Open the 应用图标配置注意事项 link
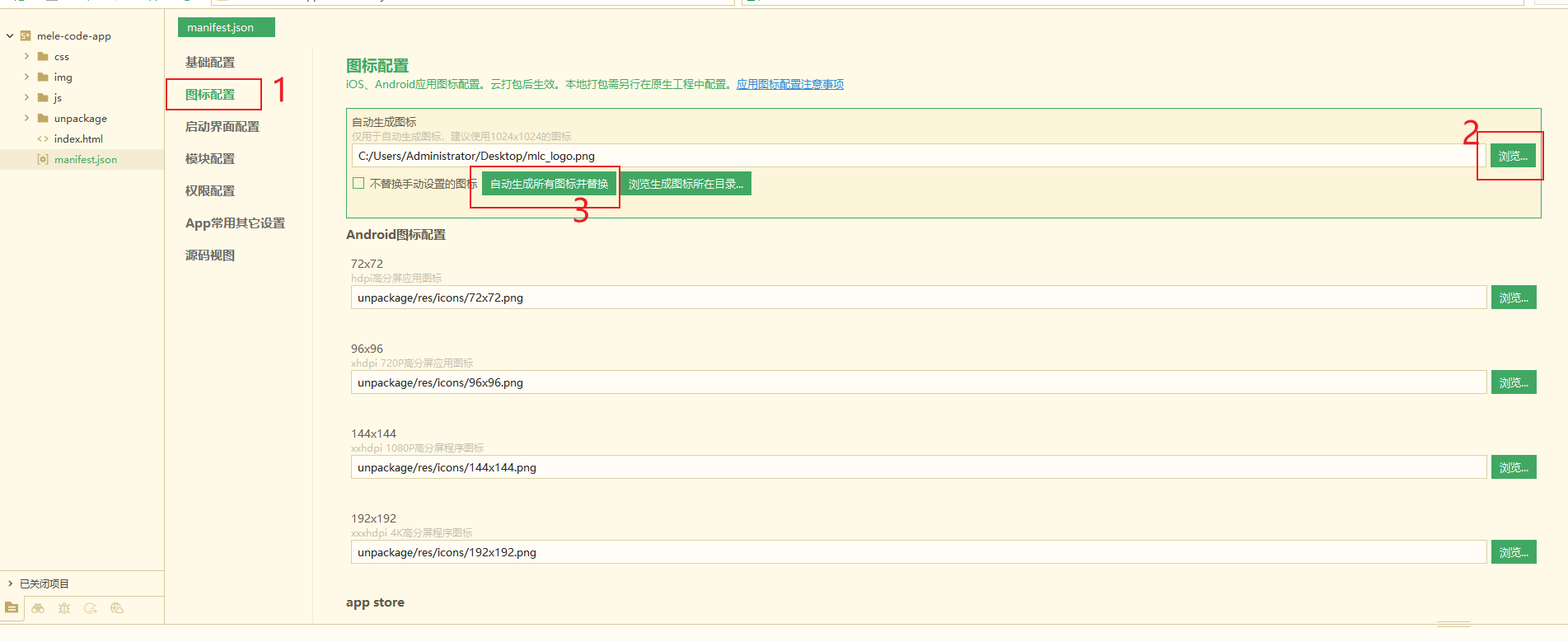The image size is (1568, 642). tap(789, 84)
